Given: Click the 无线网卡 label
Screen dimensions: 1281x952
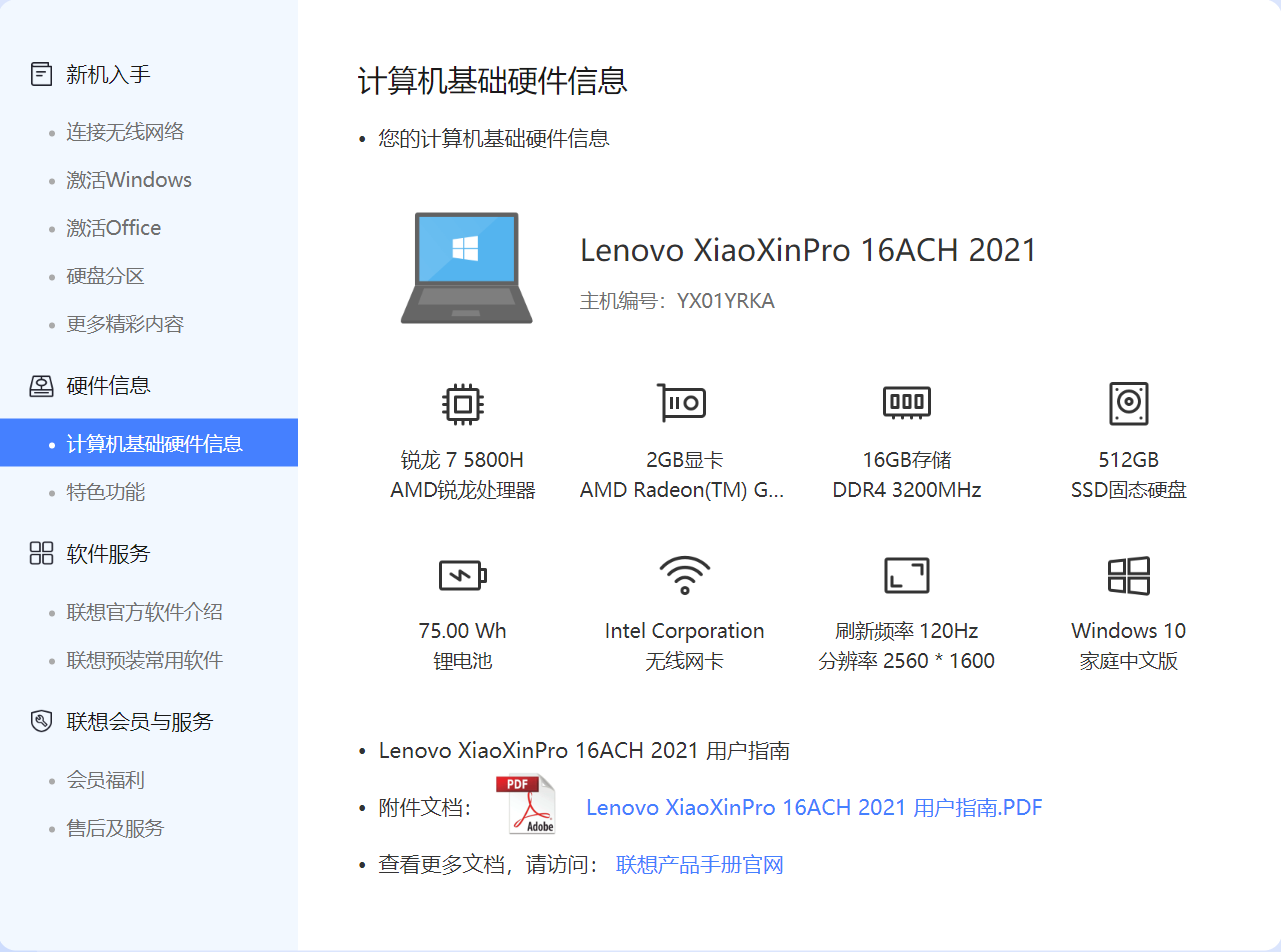Looking at the screenshot, I should pyautogui.click(x=685, y=661).
